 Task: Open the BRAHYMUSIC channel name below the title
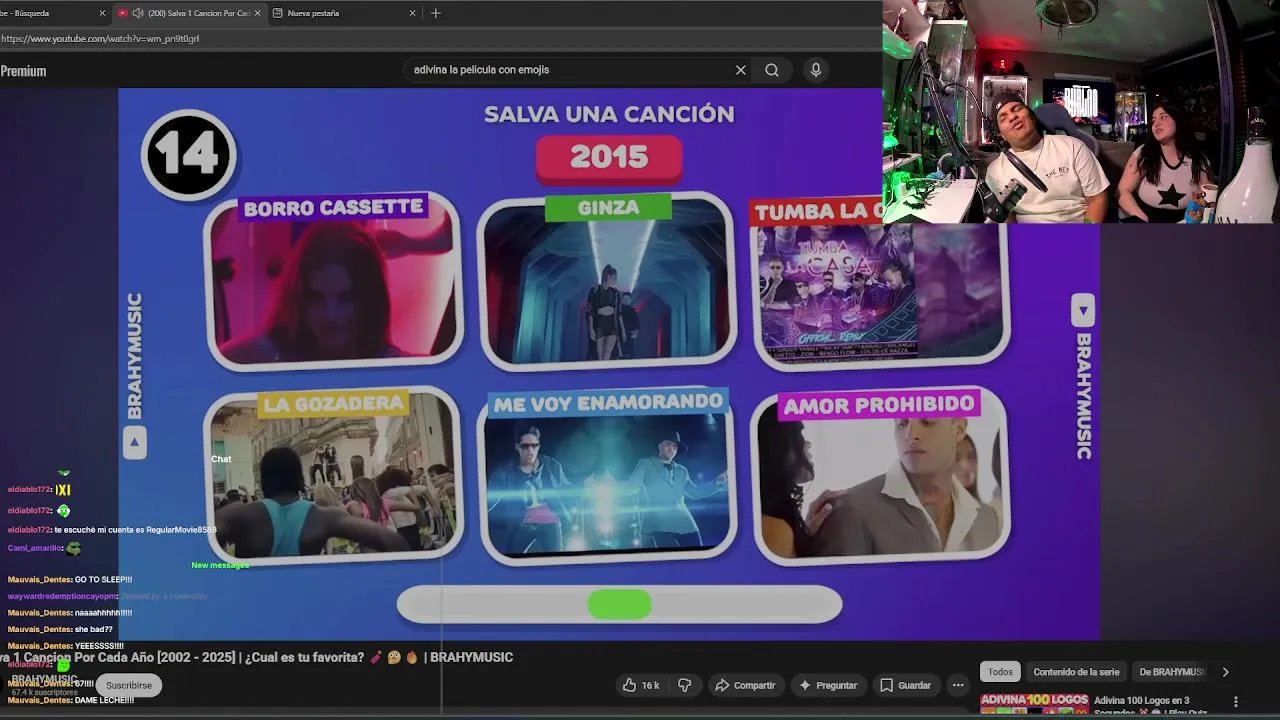click(x=44, y=679)
